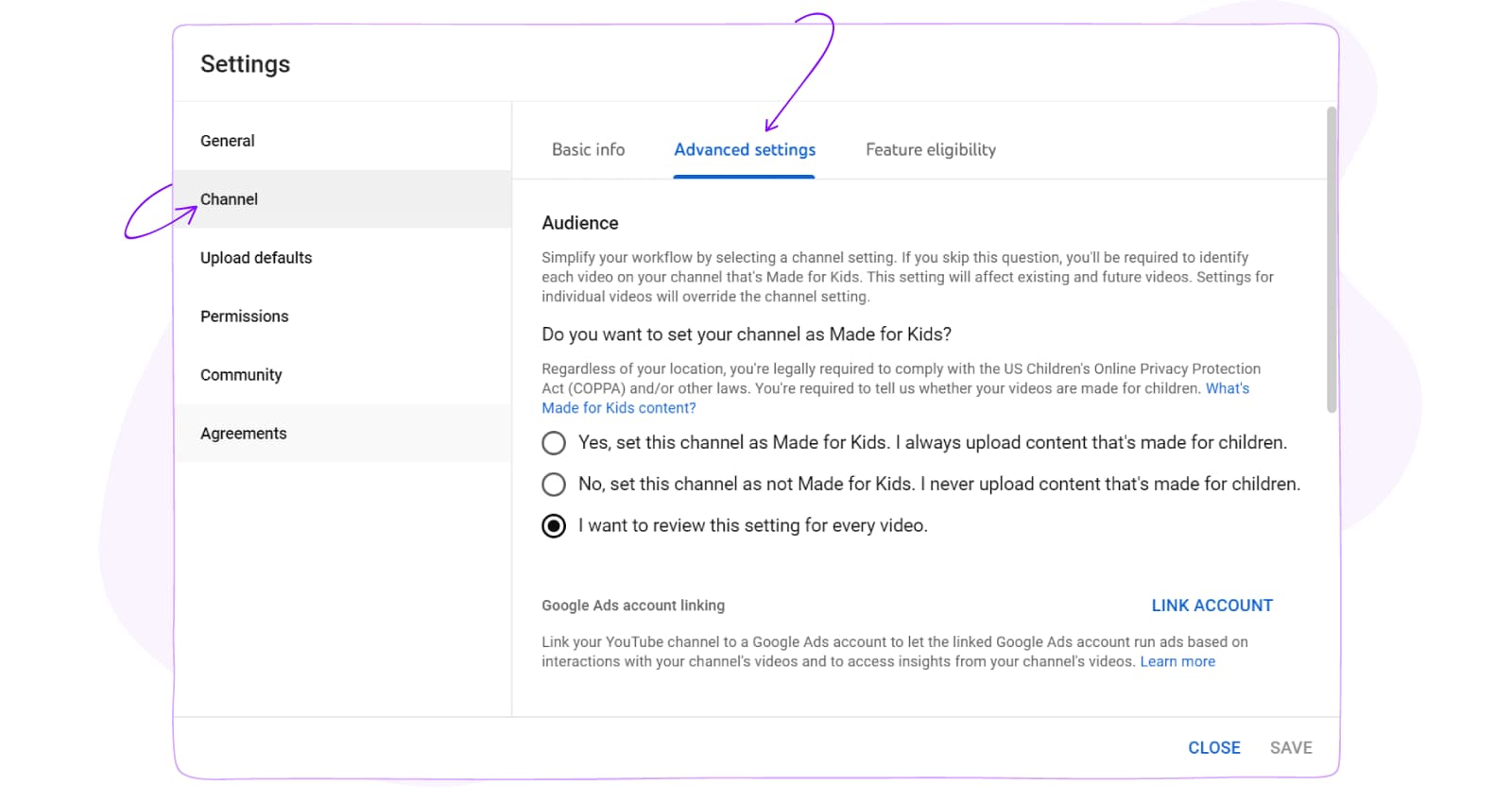
Task: Follow the Learn more link about Ads linking
Action: [1177, 661]
